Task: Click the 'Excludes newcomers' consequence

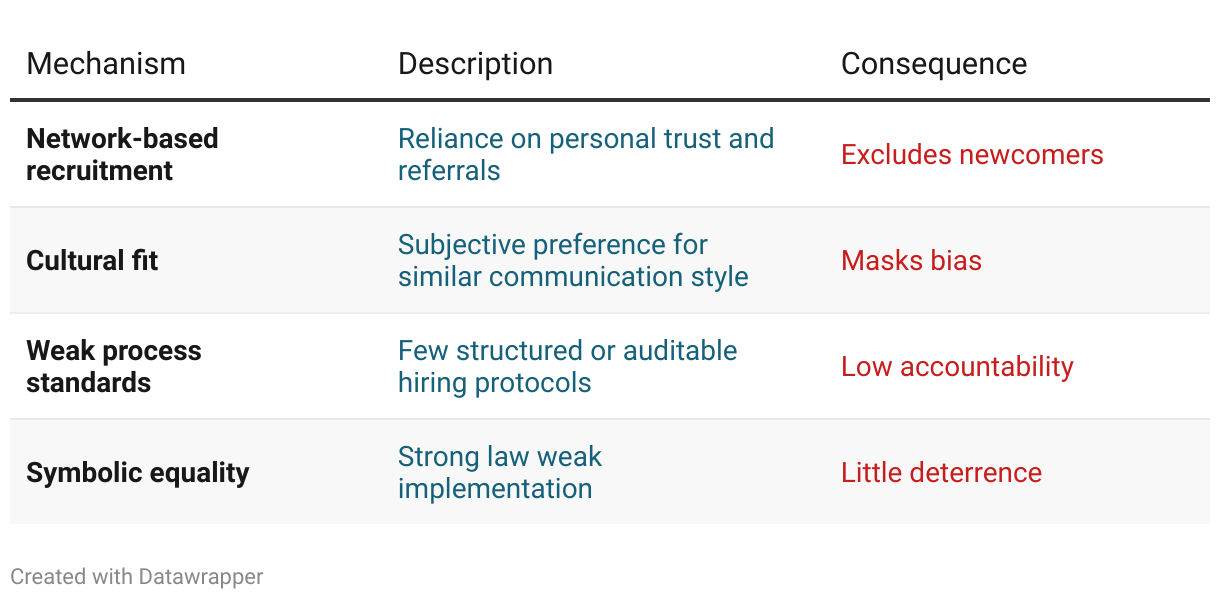Action: pyautogui.click(x=972, y=154)
